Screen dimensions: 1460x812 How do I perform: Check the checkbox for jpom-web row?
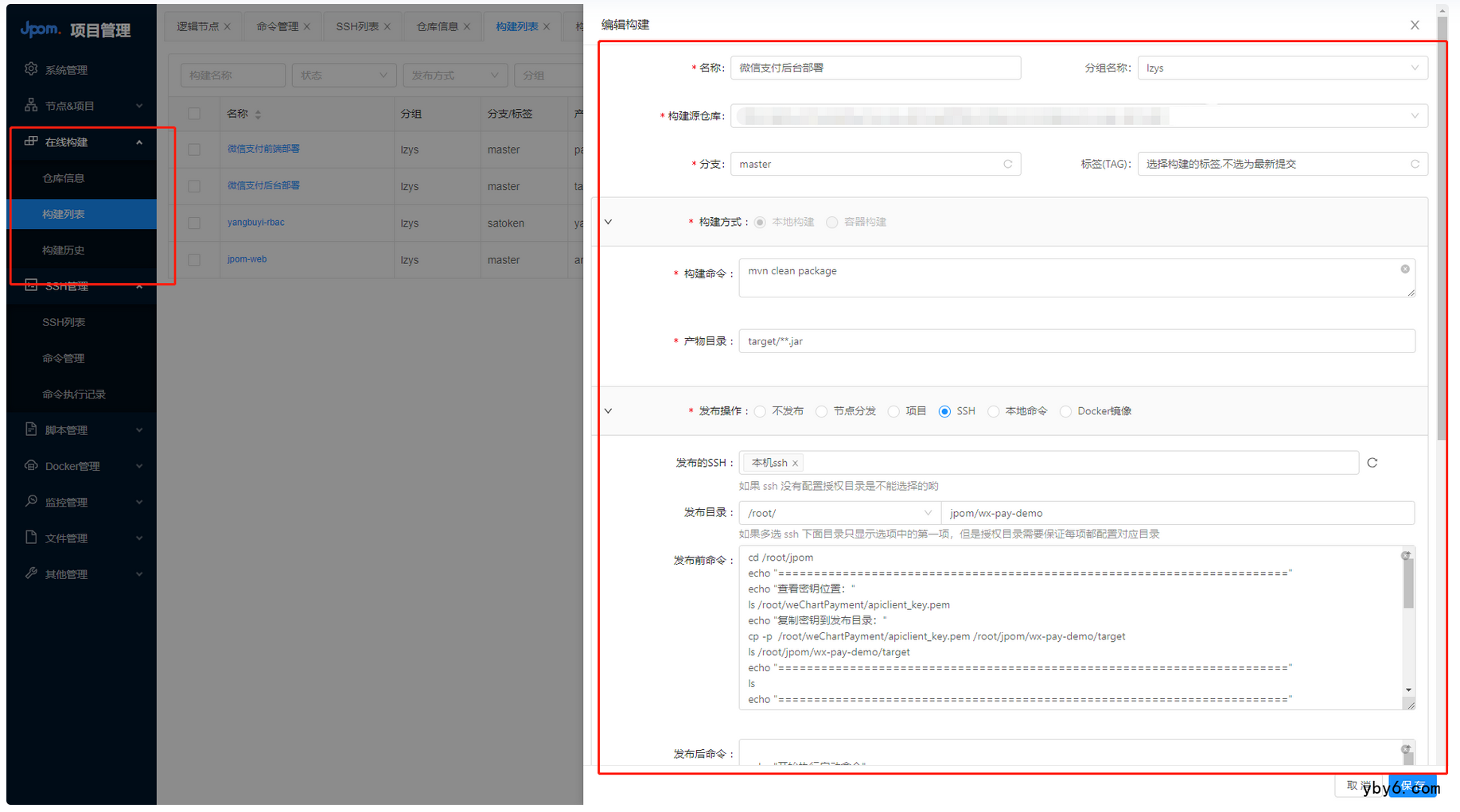point(196,259)
